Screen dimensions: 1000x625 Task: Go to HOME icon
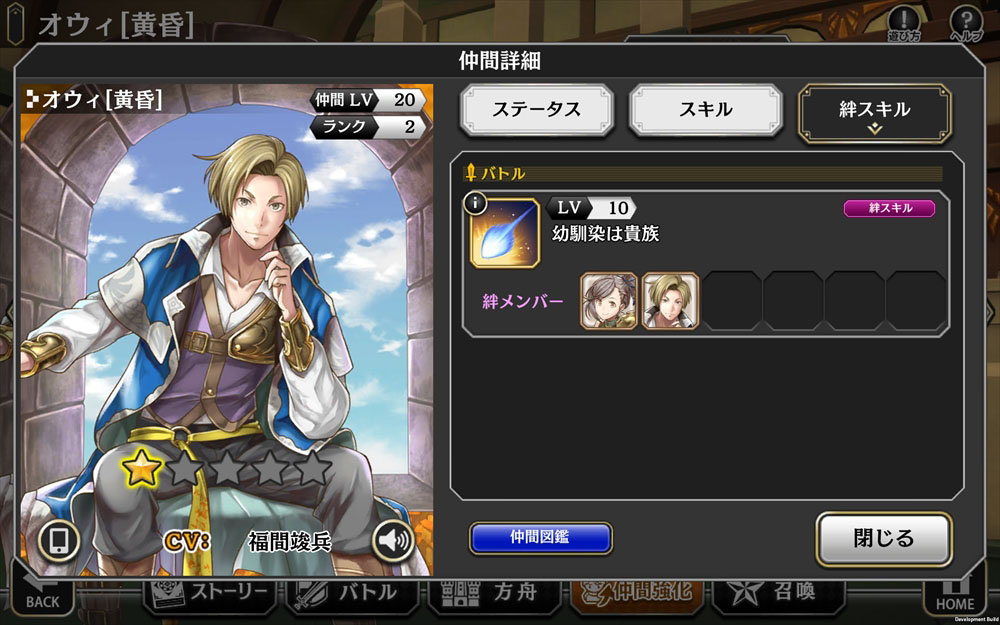coord(955,594)
